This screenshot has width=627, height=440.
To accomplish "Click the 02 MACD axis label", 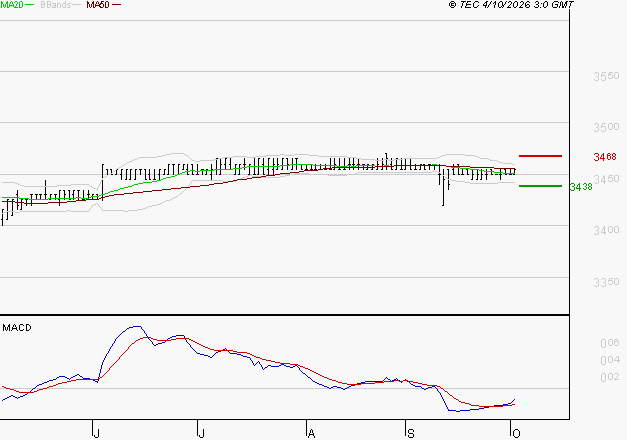I will [x=610, y=377].
